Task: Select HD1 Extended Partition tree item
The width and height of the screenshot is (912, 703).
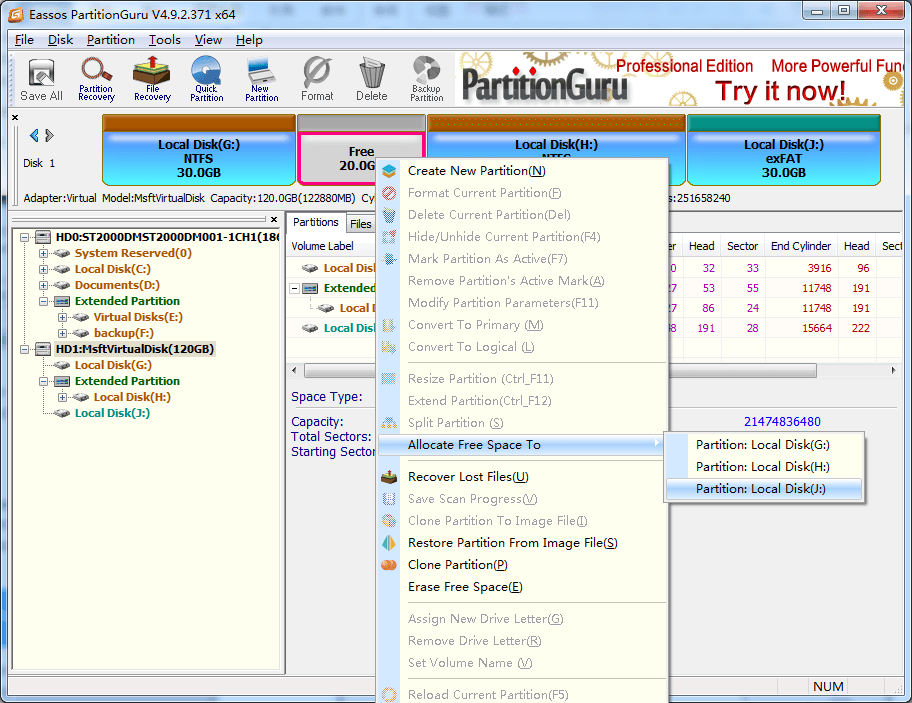Action: [x=127, y=381]
